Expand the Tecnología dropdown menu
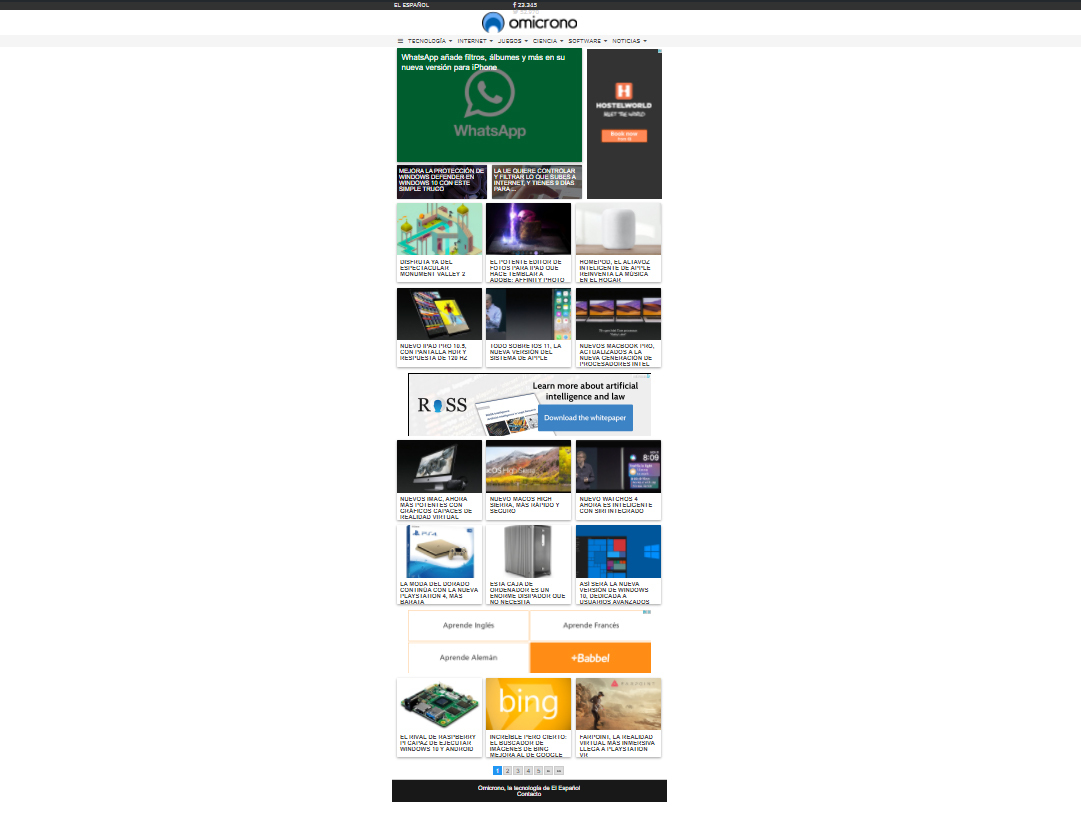Screen dimensions: 1081x816 click(430, 41)
